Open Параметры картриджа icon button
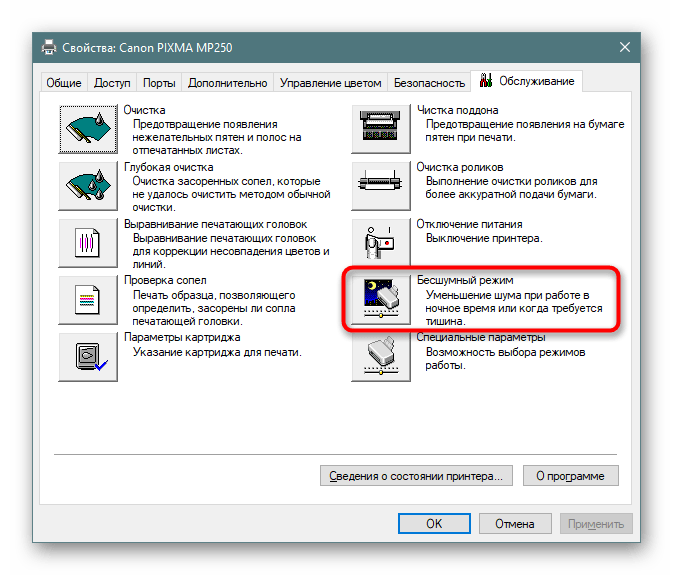Image resolution: width=673 pixels, height=575 pixels. (88, 357)
